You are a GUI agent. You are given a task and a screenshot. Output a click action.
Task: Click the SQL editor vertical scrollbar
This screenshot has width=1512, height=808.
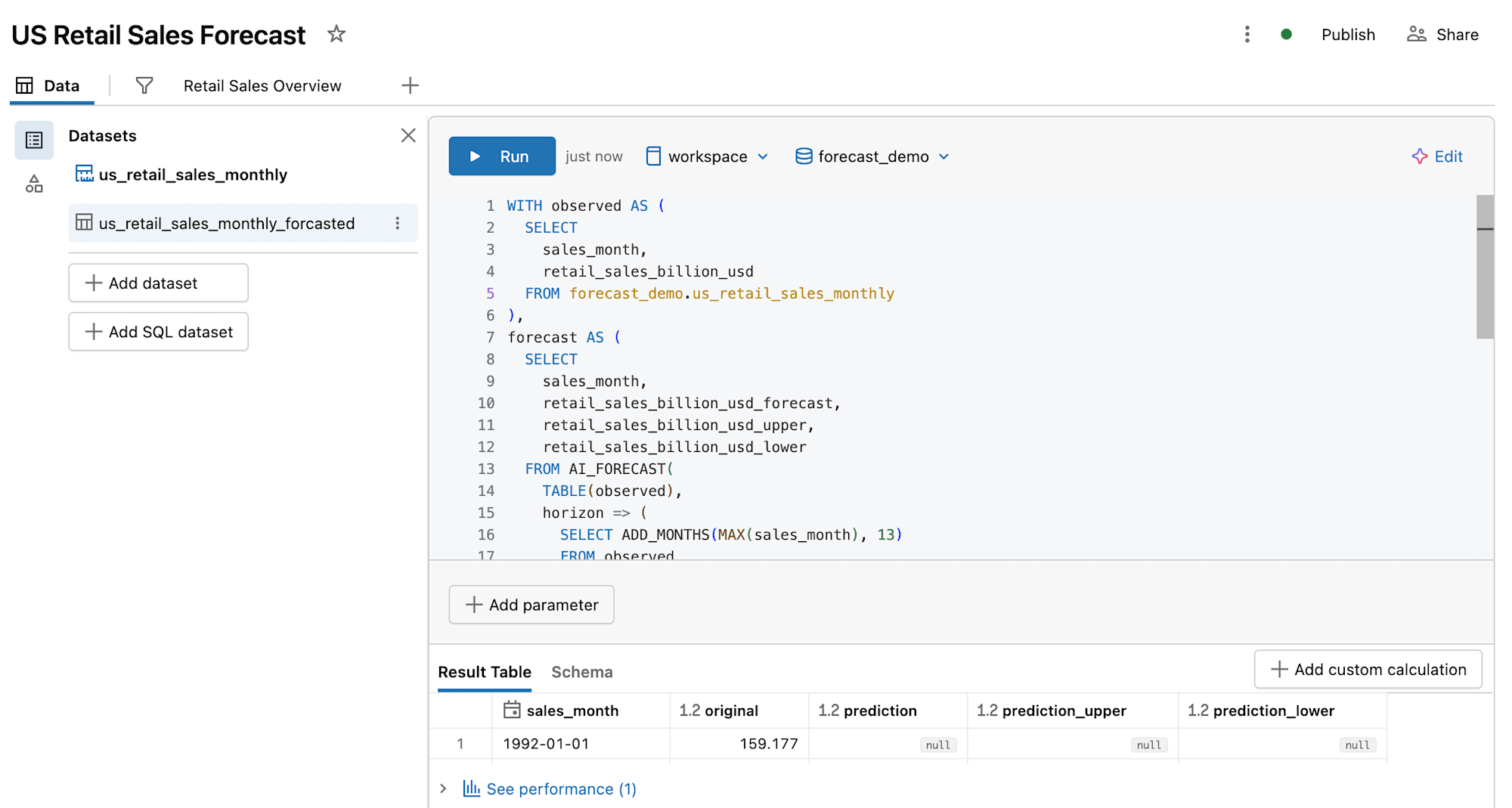[1485, 267]
